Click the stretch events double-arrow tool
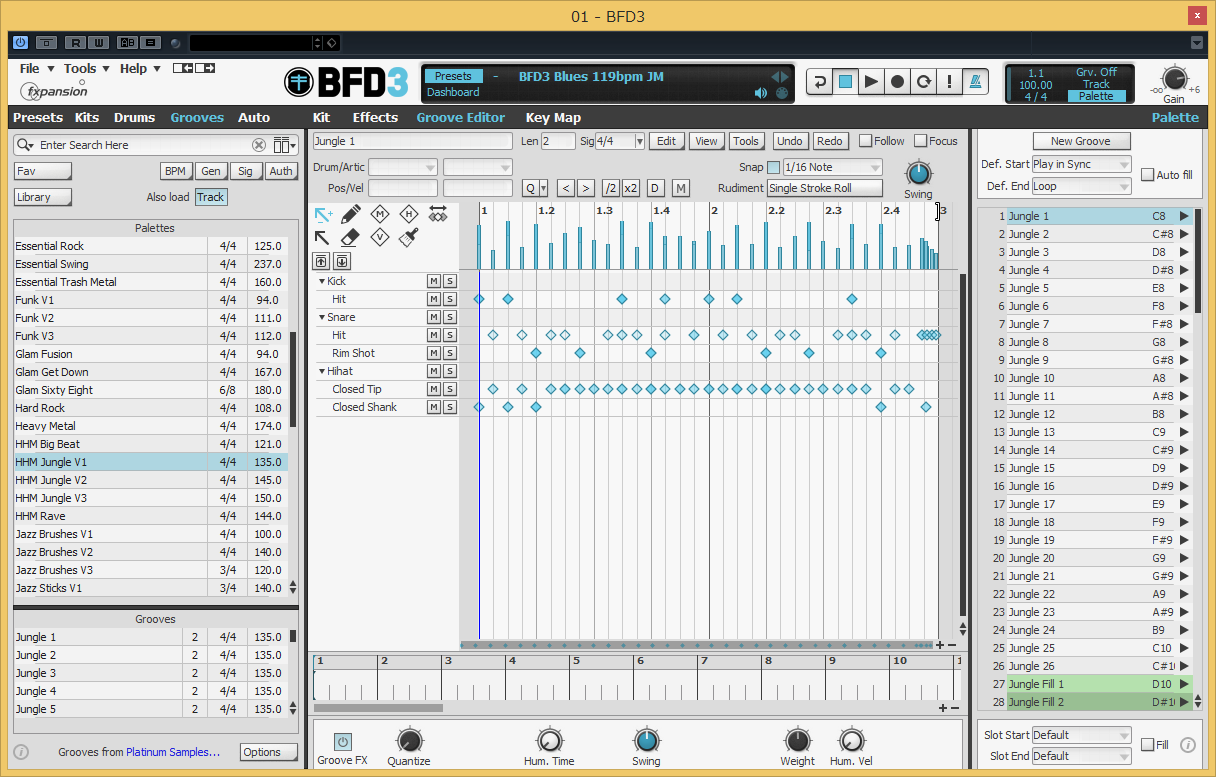The height and width of the screenshot is (777, 1216). 437,214
